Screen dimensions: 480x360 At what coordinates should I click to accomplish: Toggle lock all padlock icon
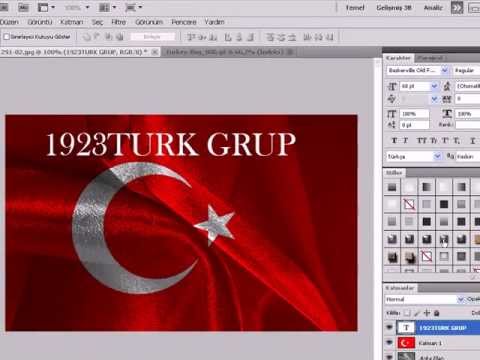pyautogui.click(x=437, y=313)
